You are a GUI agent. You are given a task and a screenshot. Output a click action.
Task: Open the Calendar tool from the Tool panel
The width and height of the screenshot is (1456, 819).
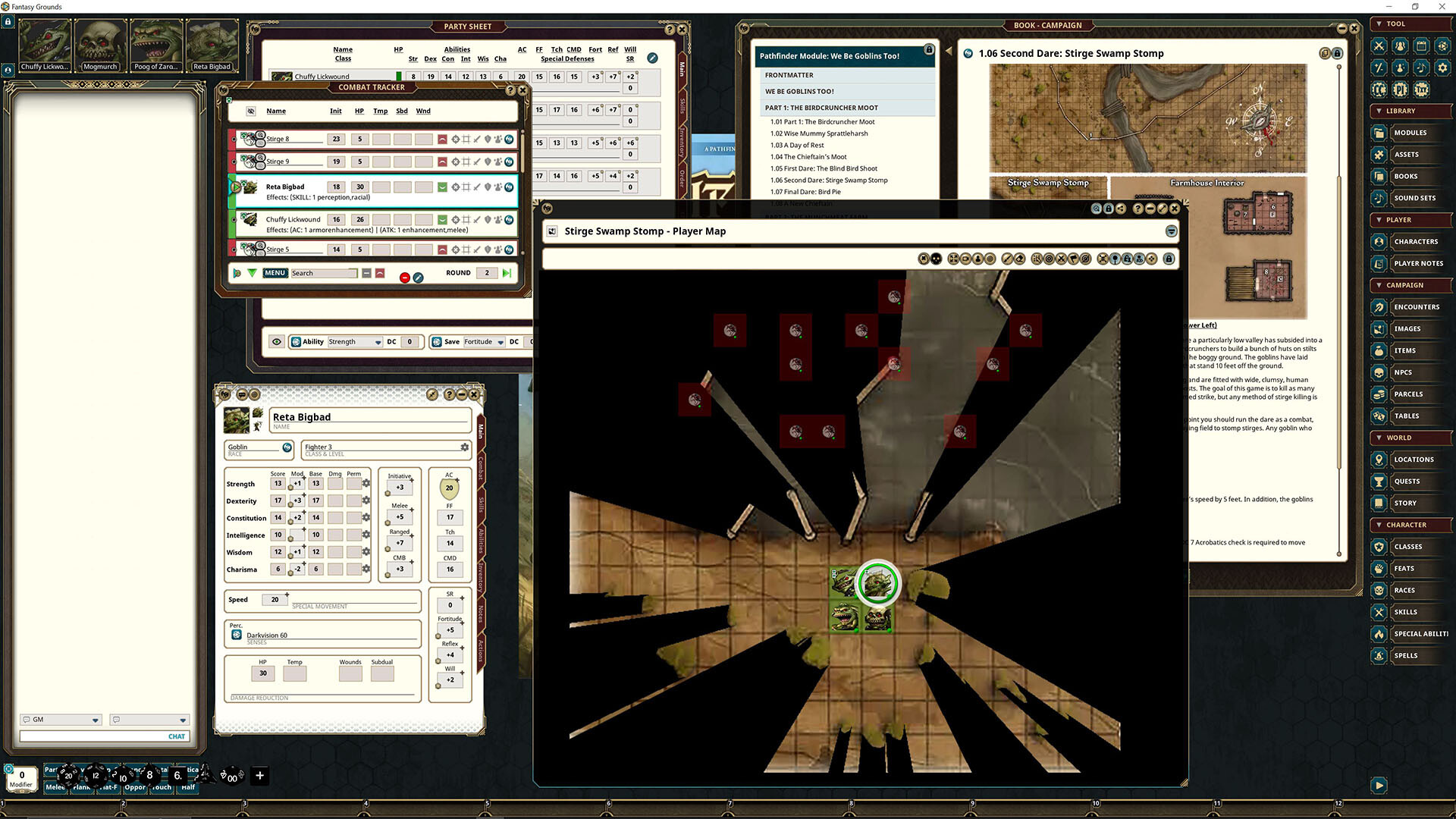pos(1421,46)
